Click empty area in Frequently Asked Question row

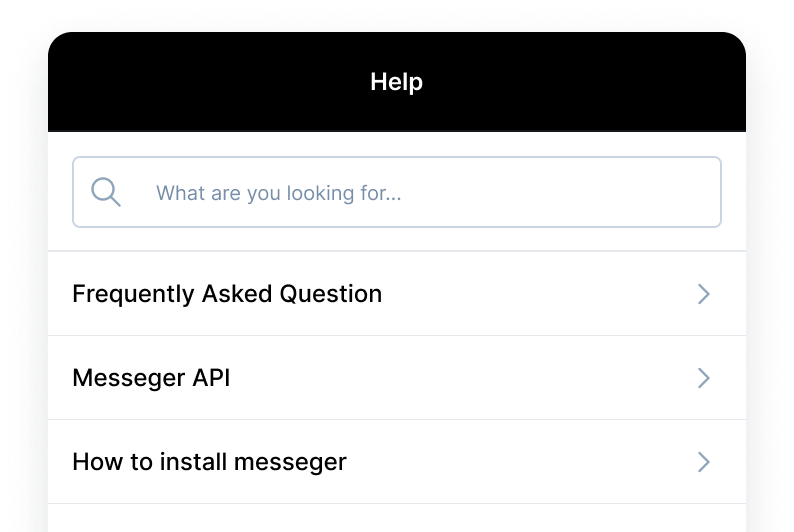[540, 294]
